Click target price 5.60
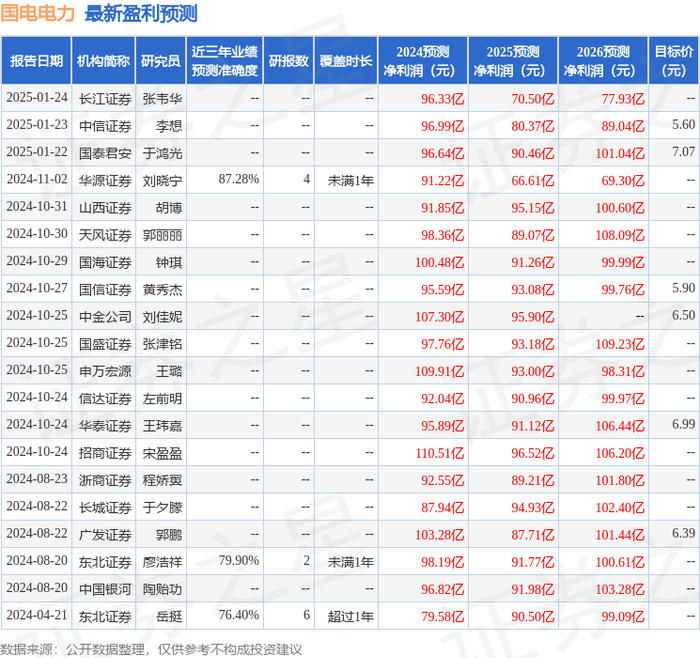Screen dimensions: 700x658 pyautogui.click(x=683, y=125)
